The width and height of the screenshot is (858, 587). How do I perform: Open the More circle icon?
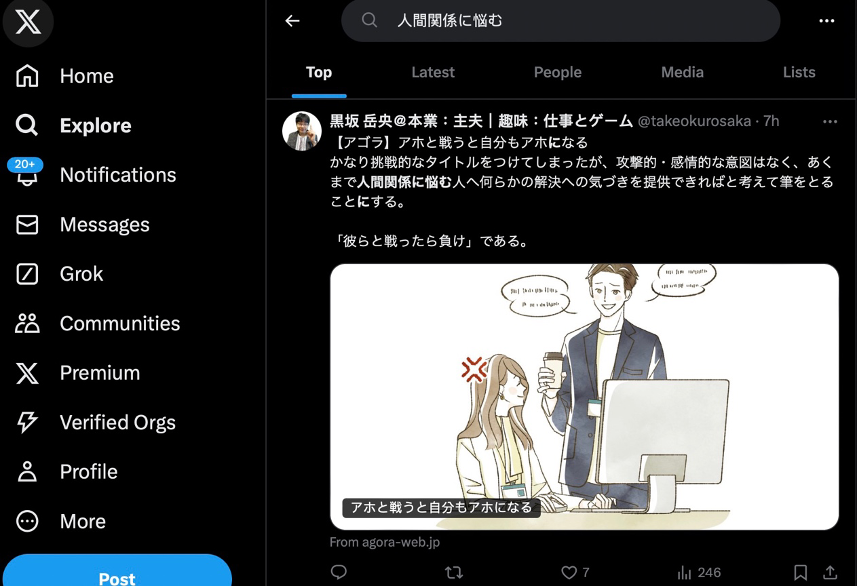[x=27, y=521]
